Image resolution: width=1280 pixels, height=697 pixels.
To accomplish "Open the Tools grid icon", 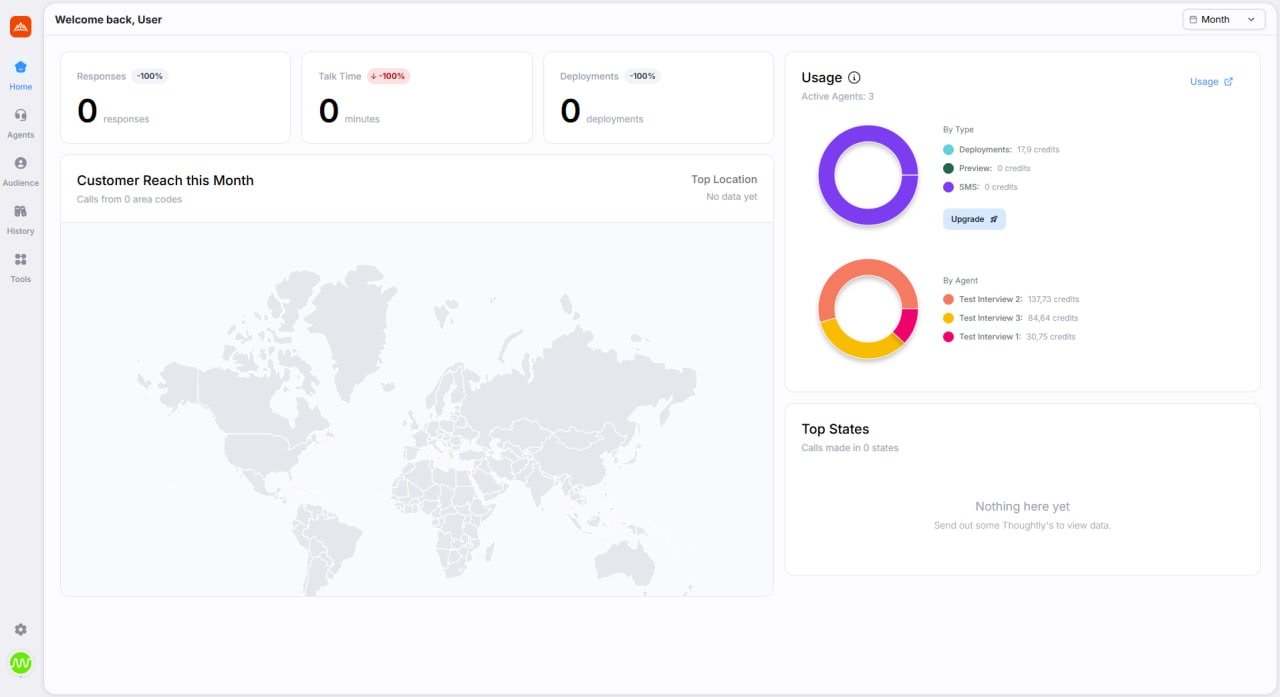I will coord(20,259).
